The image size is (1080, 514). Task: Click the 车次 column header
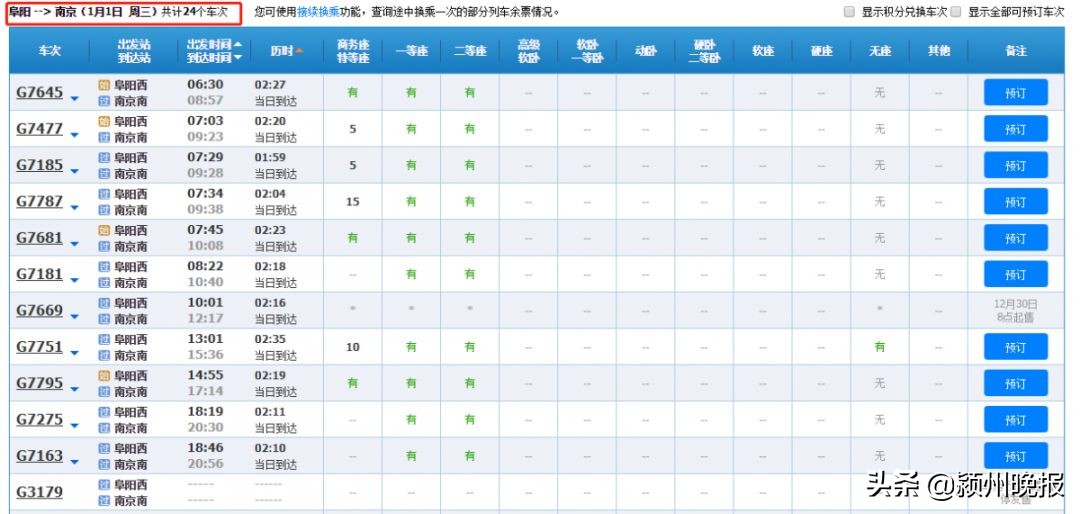[x=49, y=51]
